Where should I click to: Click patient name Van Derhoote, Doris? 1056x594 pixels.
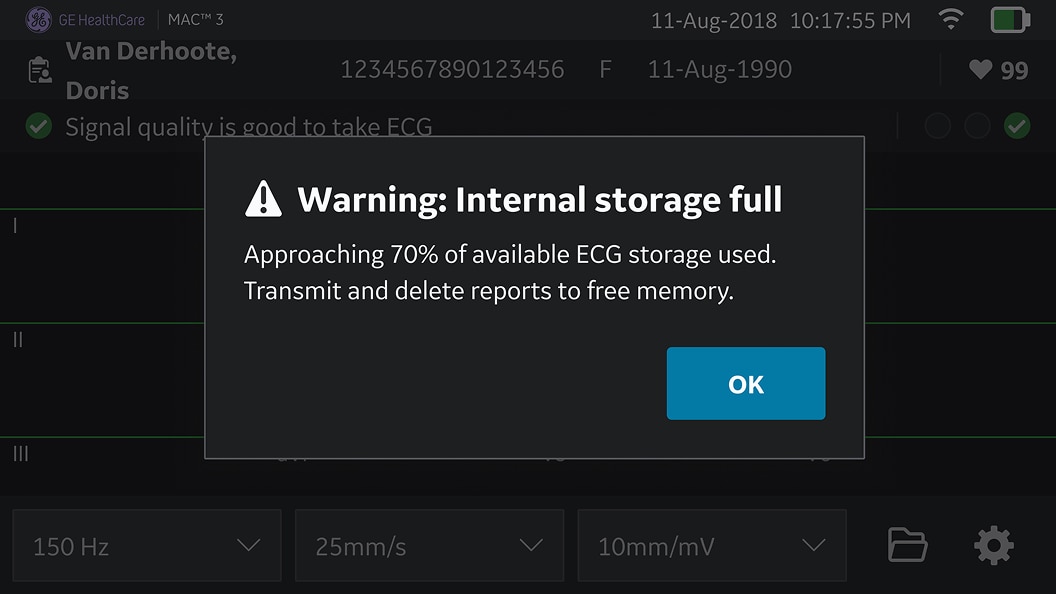point(150,70)
